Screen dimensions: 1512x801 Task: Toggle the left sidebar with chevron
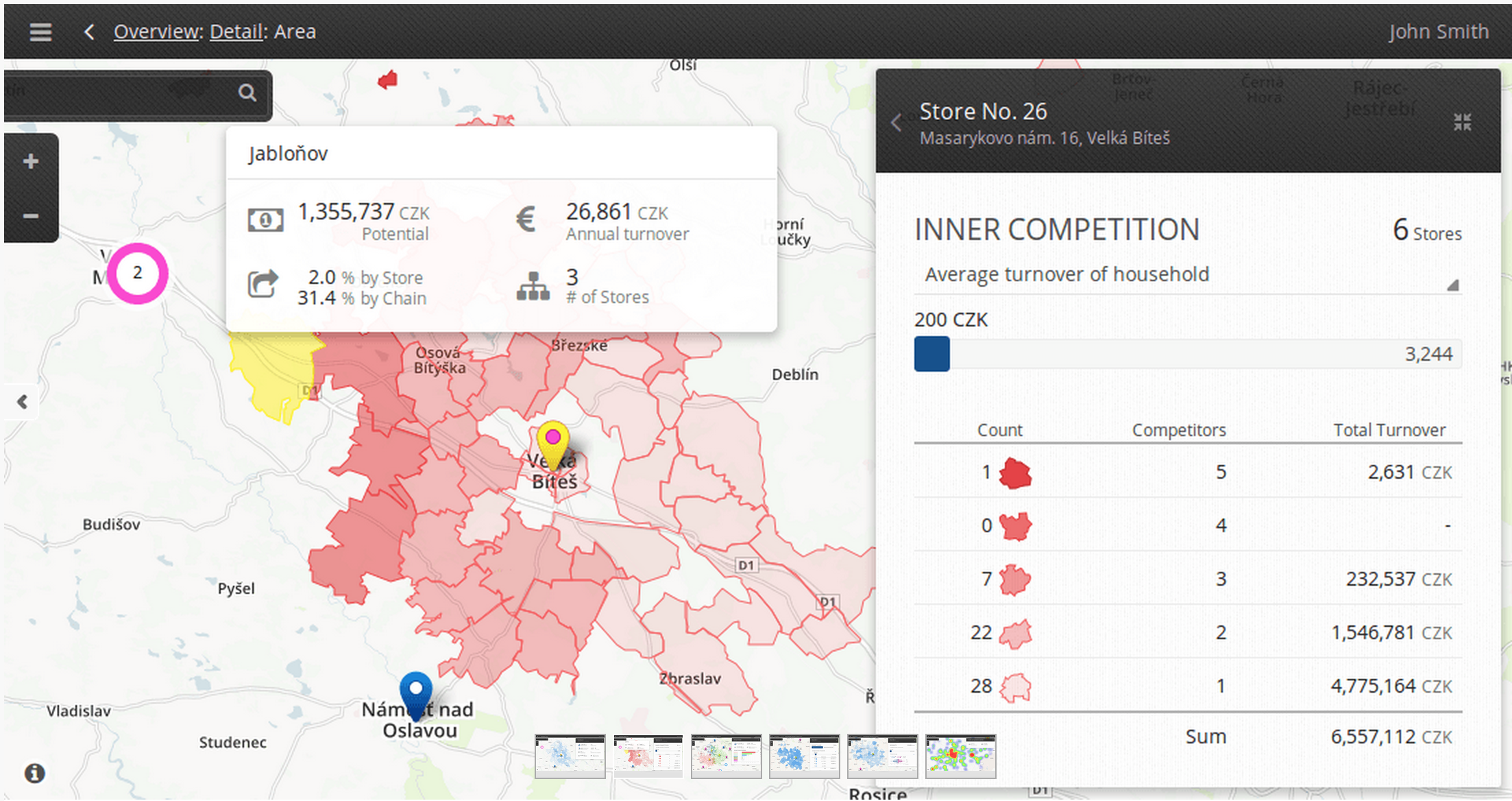click(23, 401)
